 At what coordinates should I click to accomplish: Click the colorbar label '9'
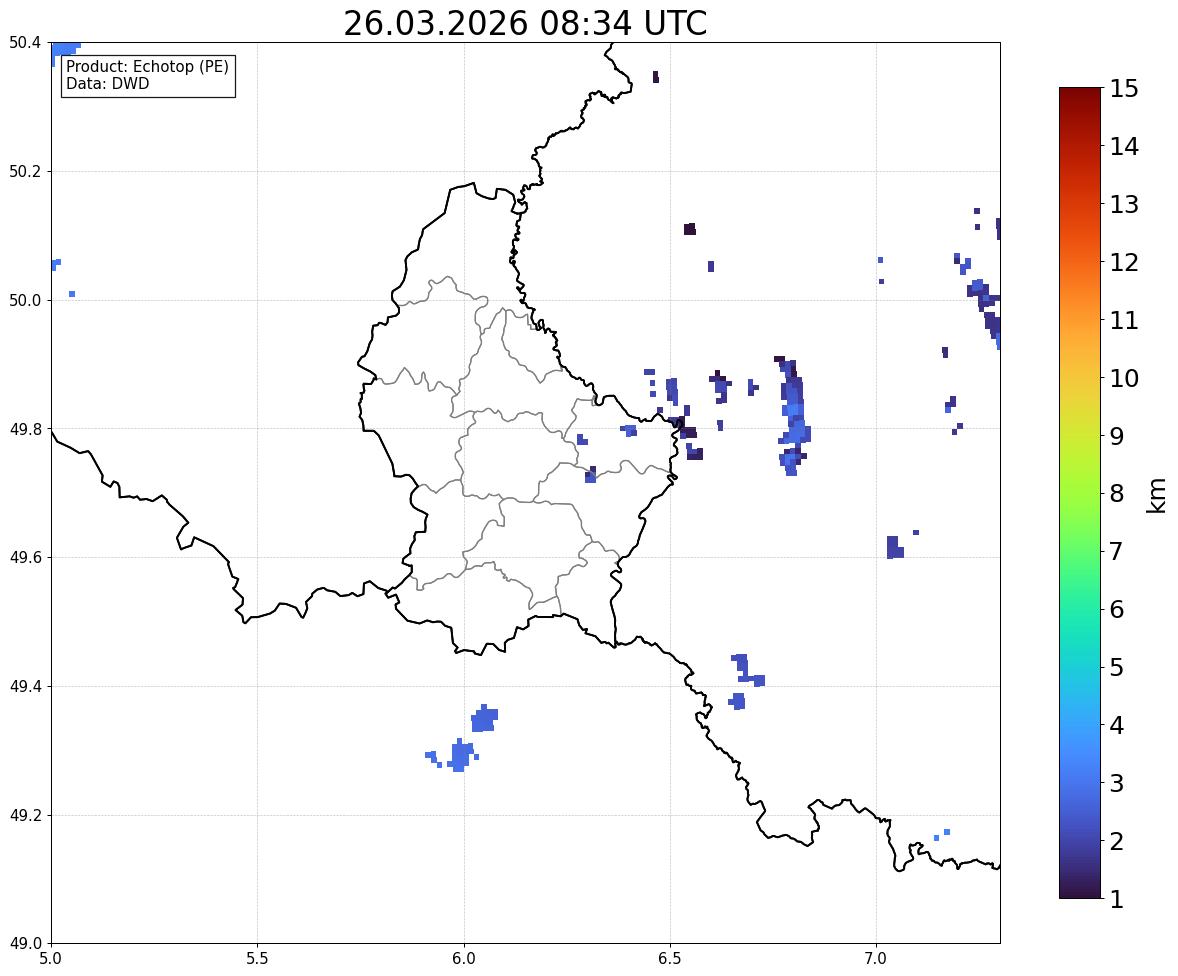click(x=1117, y=436)
